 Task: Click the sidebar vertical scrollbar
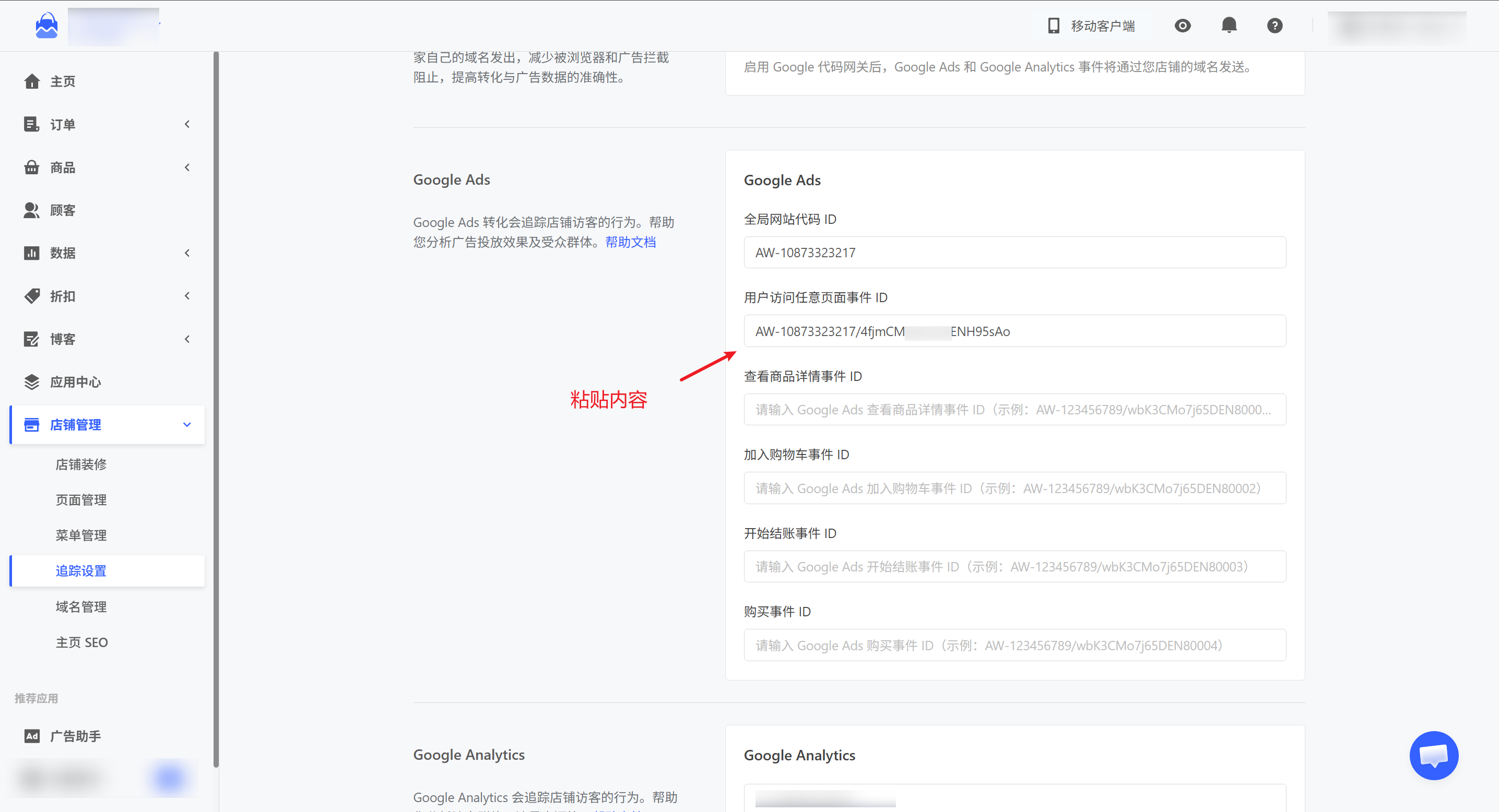tap(217, 410)
